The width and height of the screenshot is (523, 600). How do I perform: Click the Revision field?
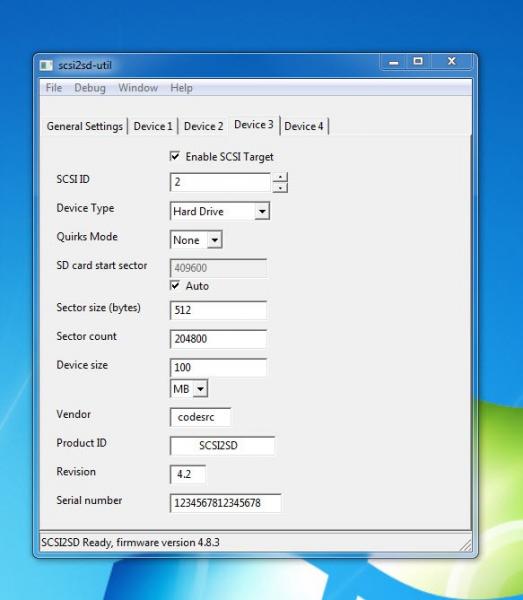point(188,474)
